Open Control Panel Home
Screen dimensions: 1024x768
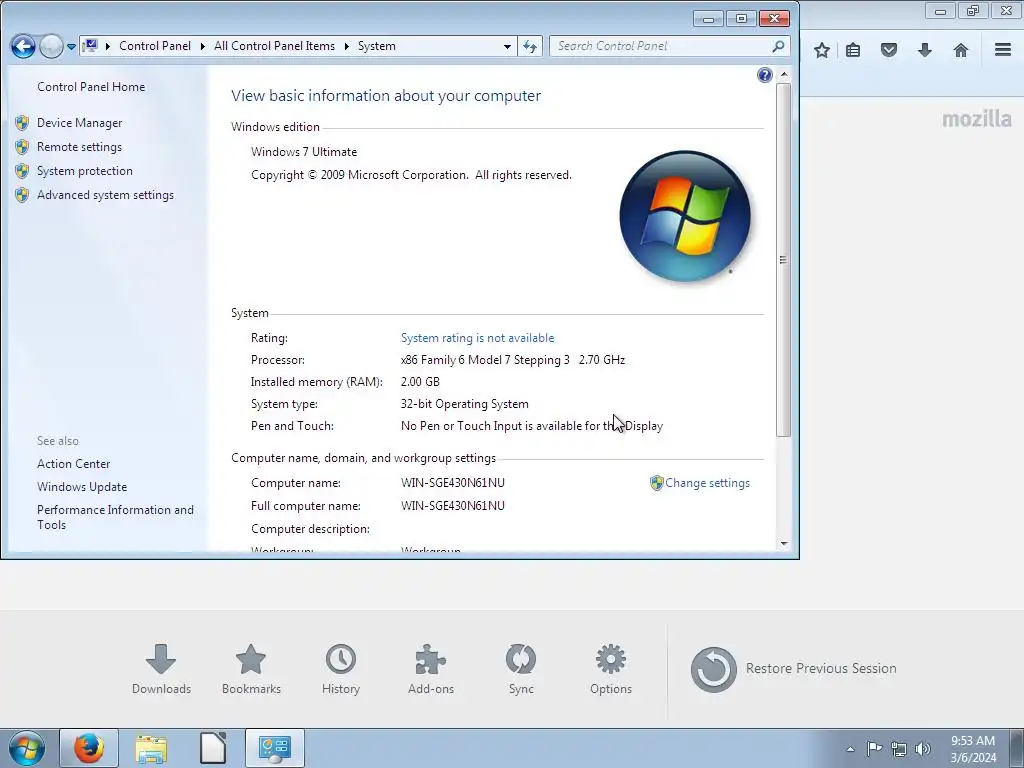[x=91, y=87]
